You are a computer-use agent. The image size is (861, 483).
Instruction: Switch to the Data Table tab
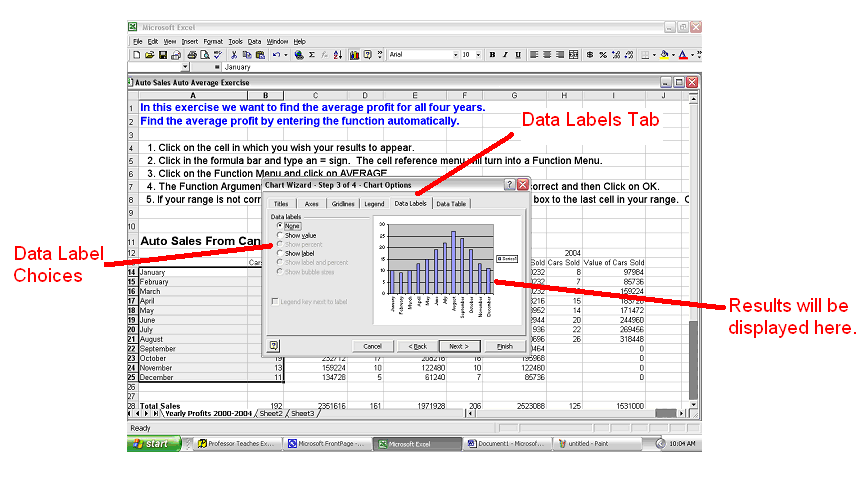tap(449, 204)
